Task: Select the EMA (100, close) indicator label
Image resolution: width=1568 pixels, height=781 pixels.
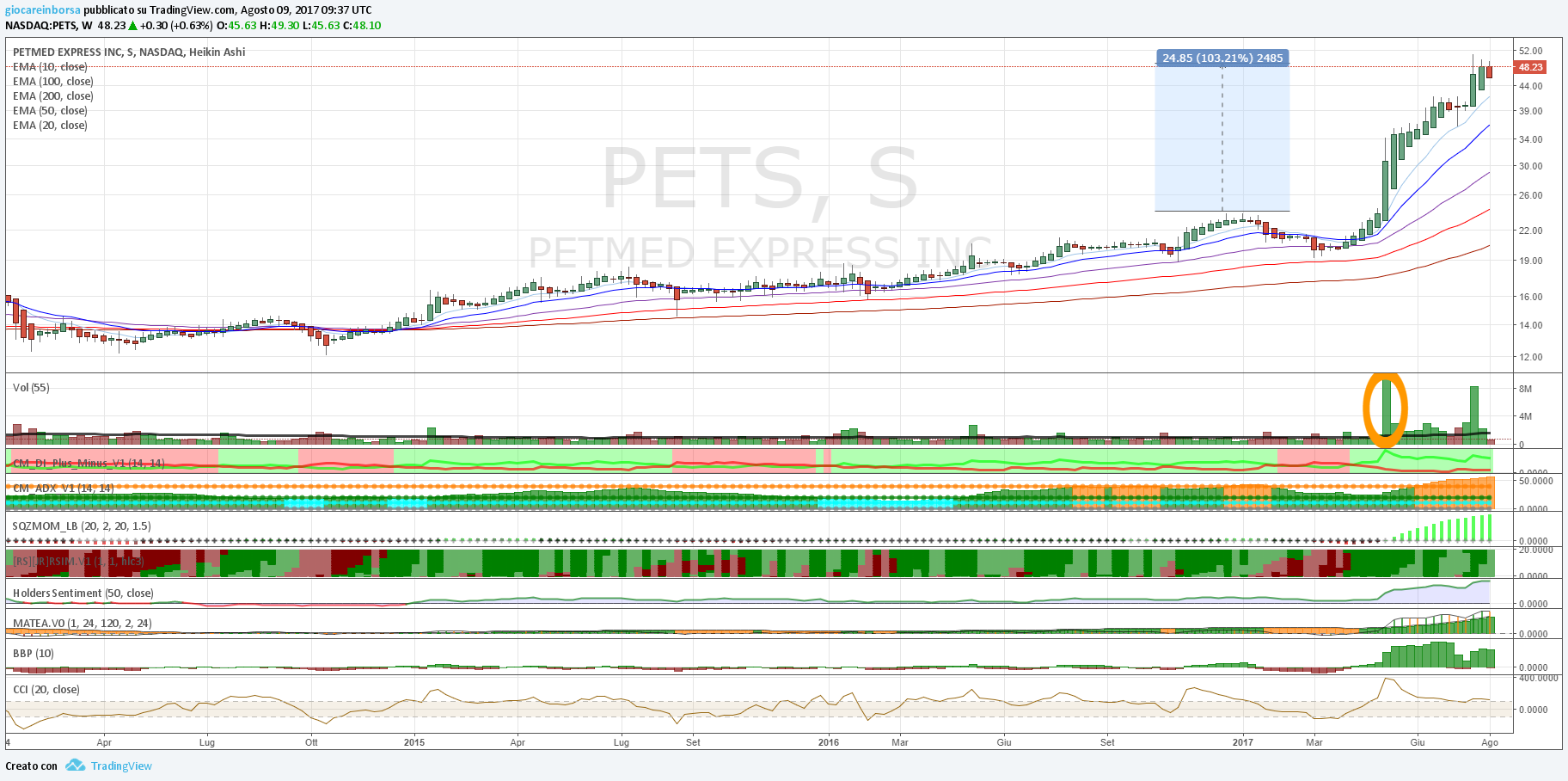Action: click(x=53, y=82)
